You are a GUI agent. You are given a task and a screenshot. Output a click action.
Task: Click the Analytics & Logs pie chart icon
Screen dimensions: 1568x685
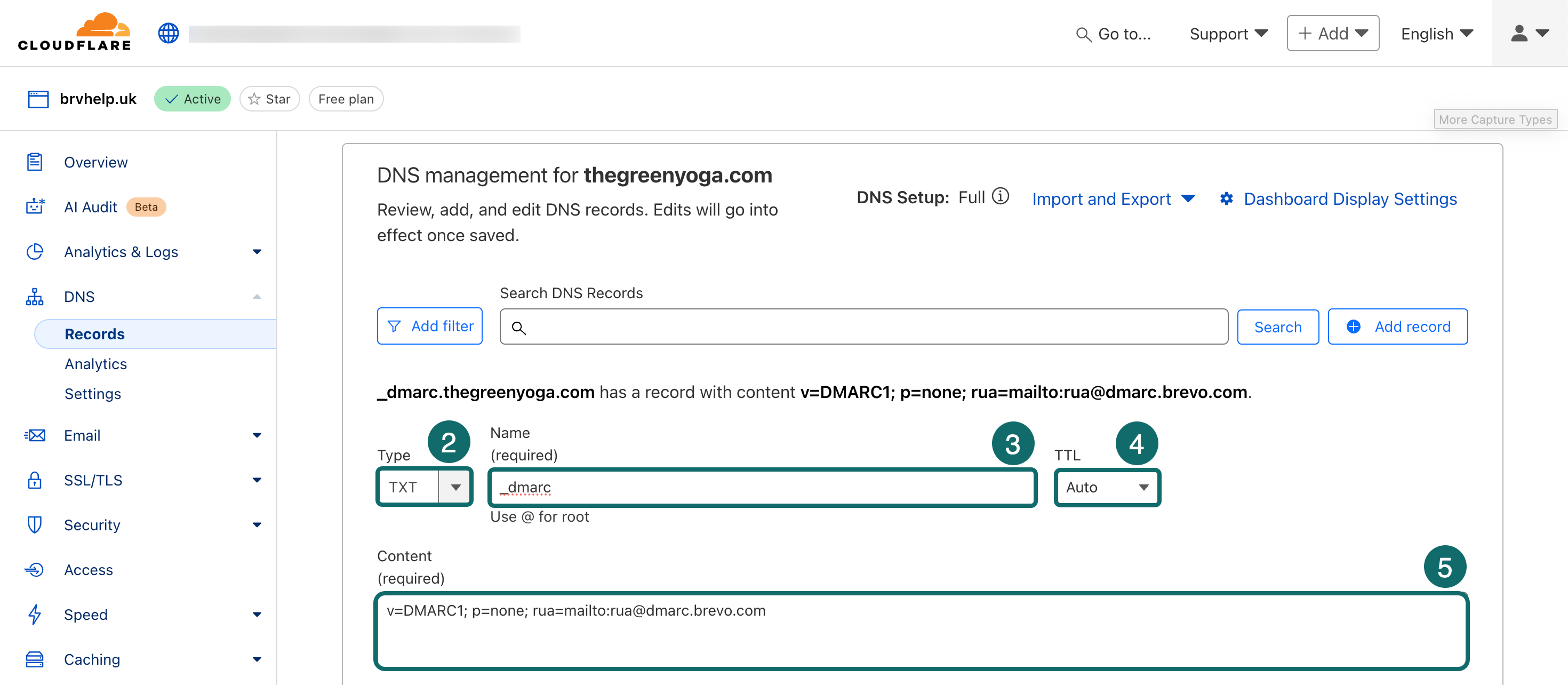(35, 251)
